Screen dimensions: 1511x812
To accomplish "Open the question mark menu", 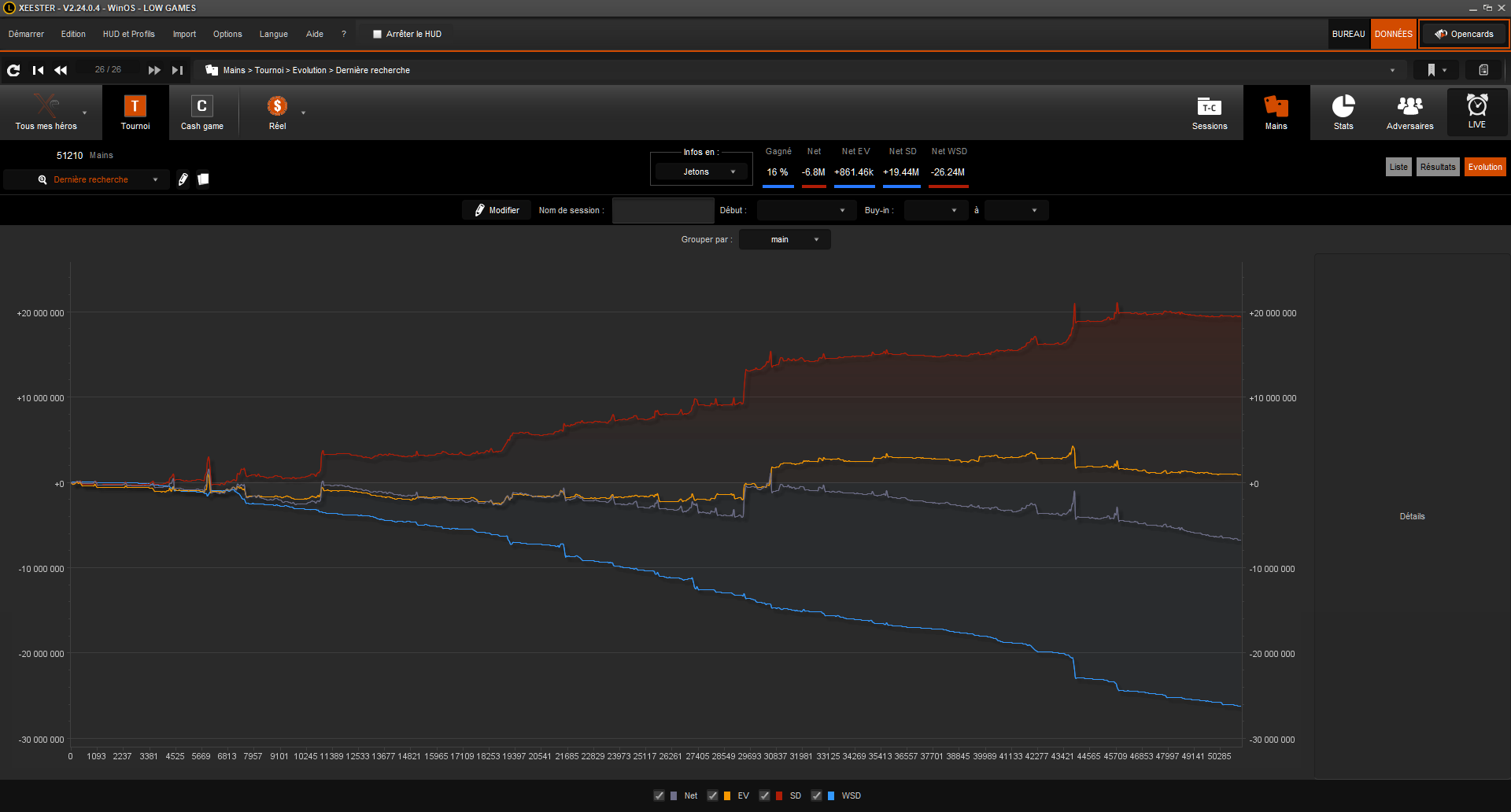I will (x=344, y=34).
